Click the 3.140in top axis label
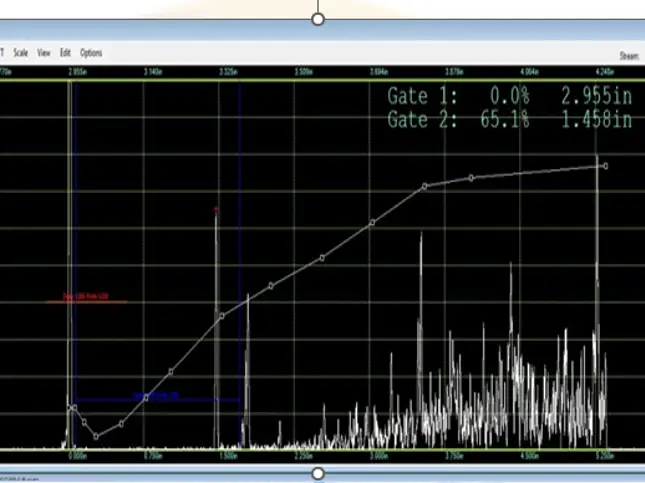The width and height of the screenshot is (645, 483). click(x=153, y=72)
